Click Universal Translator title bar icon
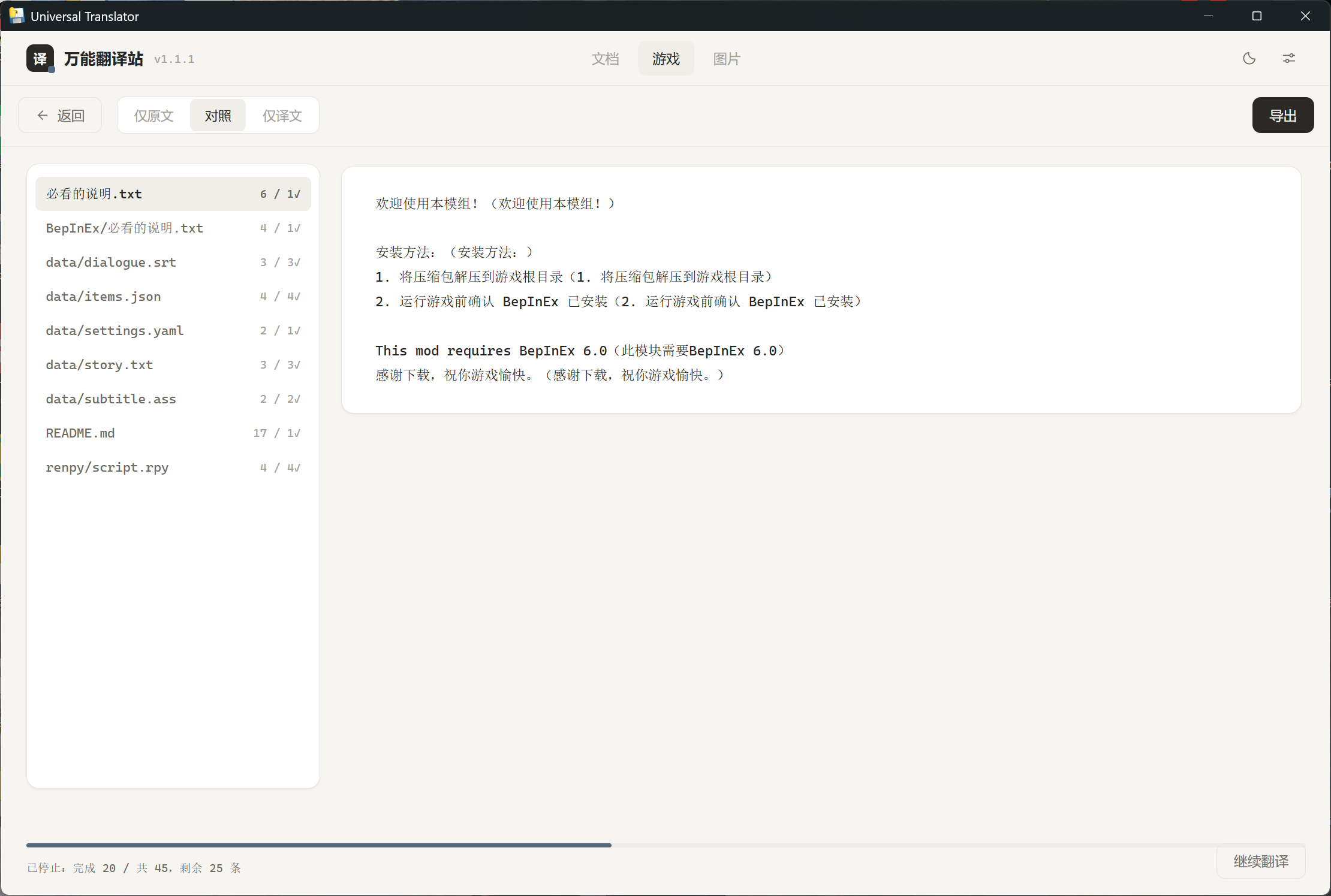This screenshot has height=896, width=1331. [16, 16]
